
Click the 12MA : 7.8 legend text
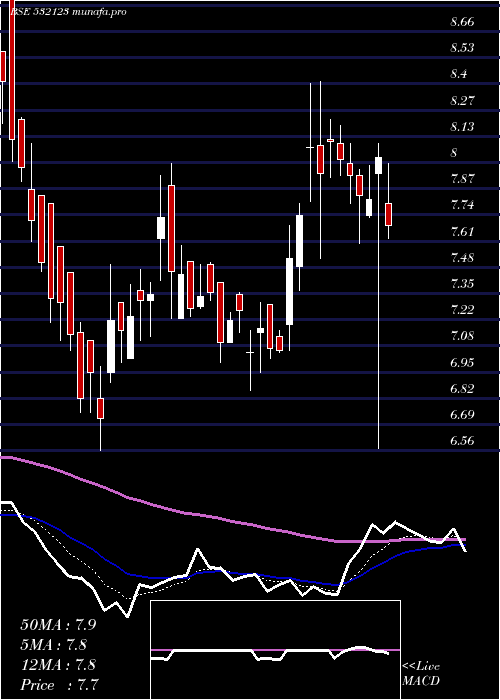pos(58,665)
